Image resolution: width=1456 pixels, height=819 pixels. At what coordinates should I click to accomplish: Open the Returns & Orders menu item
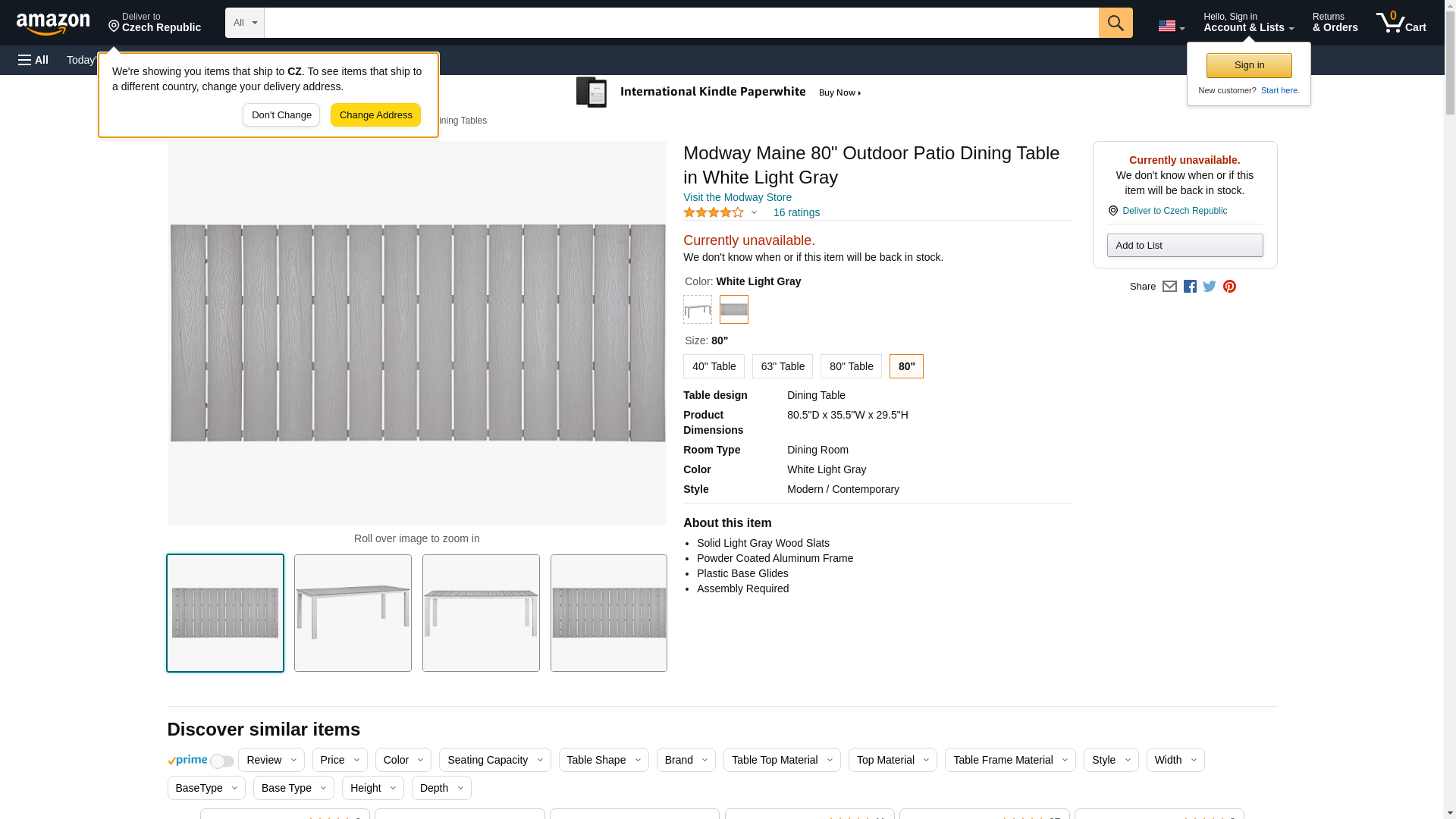[x=1335, y=23]
